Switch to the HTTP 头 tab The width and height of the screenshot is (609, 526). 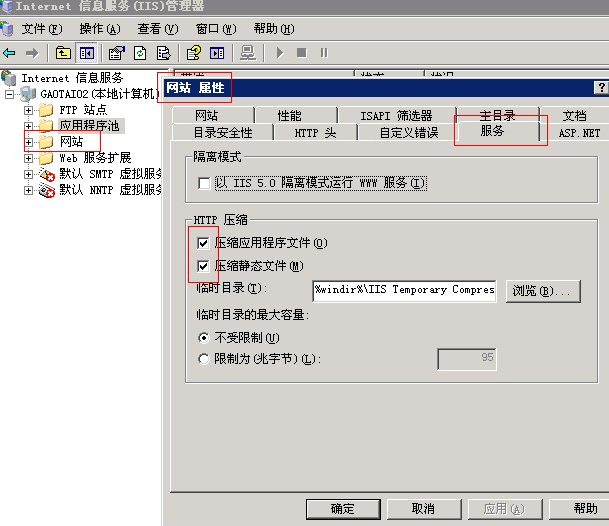tap(315, 132)
